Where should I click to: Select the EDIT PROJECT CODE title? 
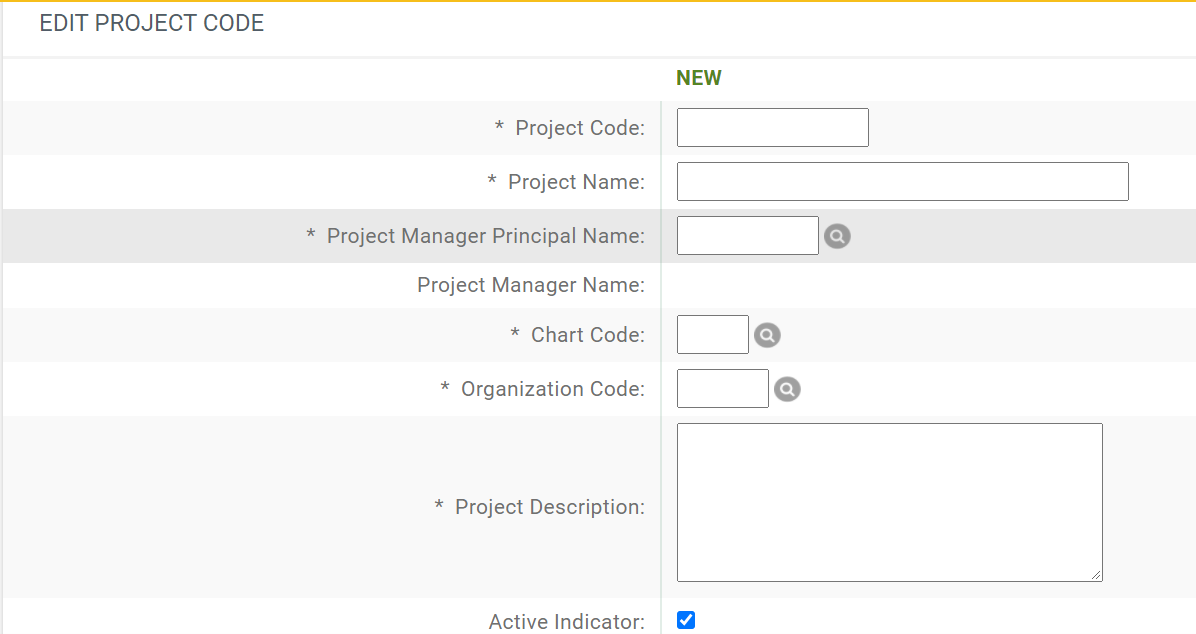[152, 22]
